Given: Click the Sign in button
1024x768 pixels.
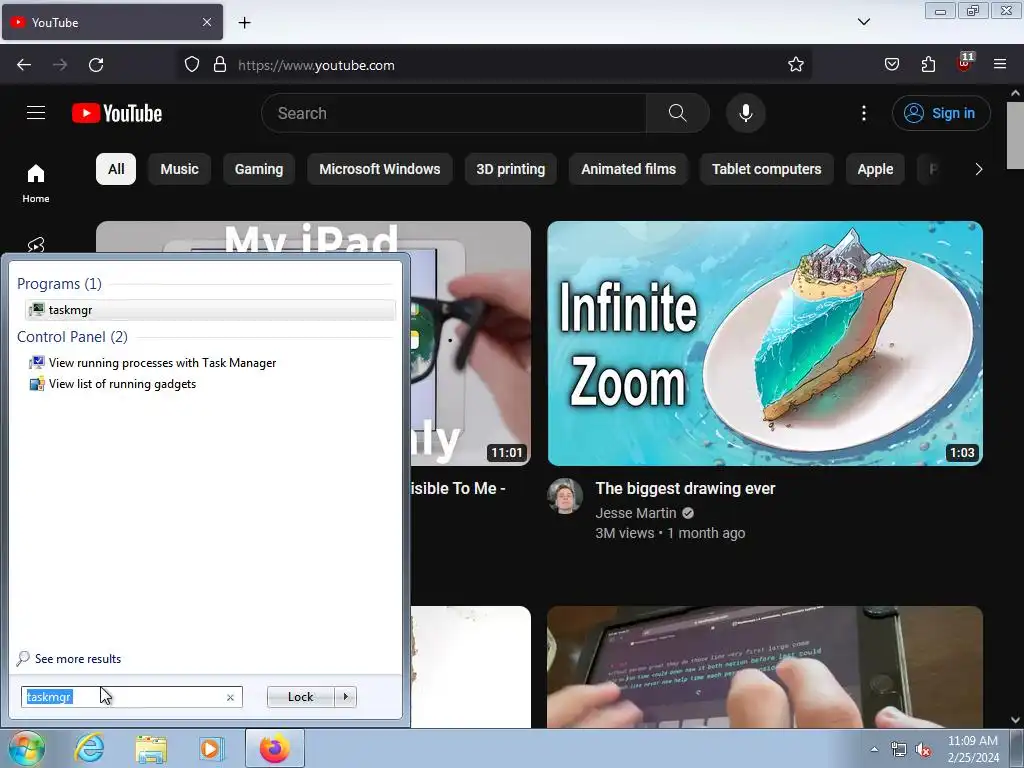Looking at the screenshot, I should tap(941, 113).
